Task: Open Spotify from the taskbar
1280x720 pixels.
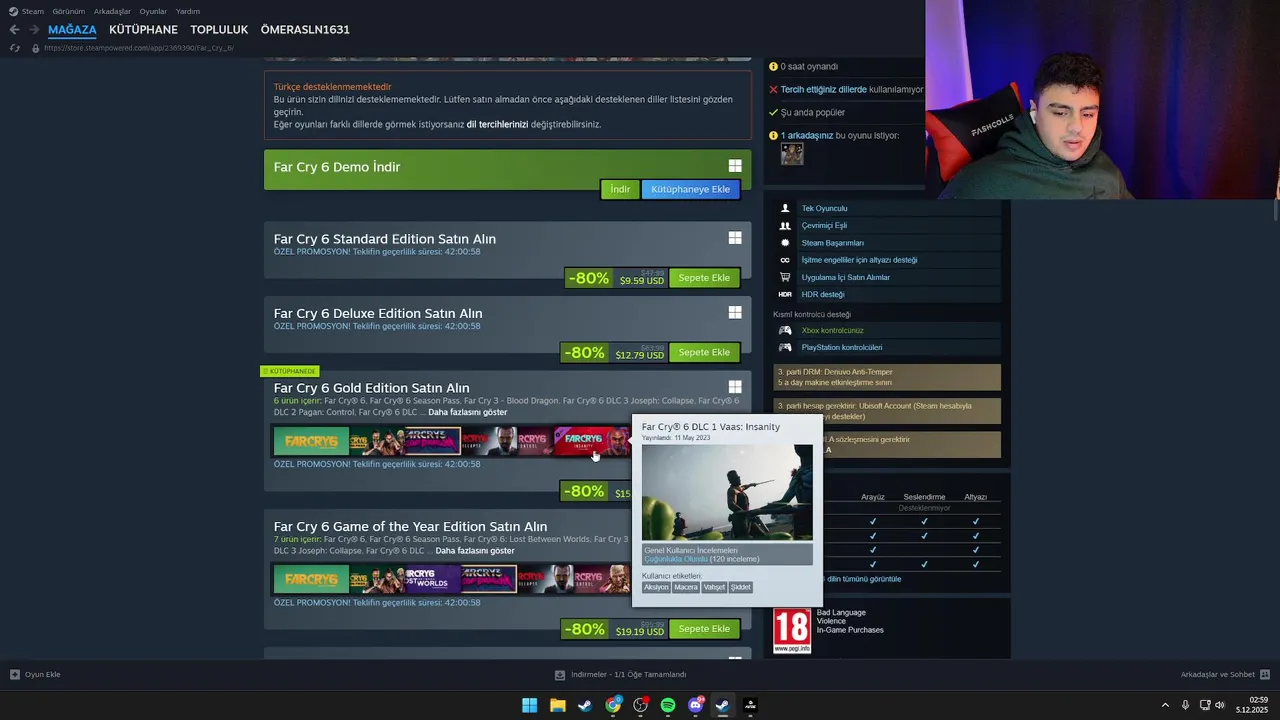Action: coord(668,705)
